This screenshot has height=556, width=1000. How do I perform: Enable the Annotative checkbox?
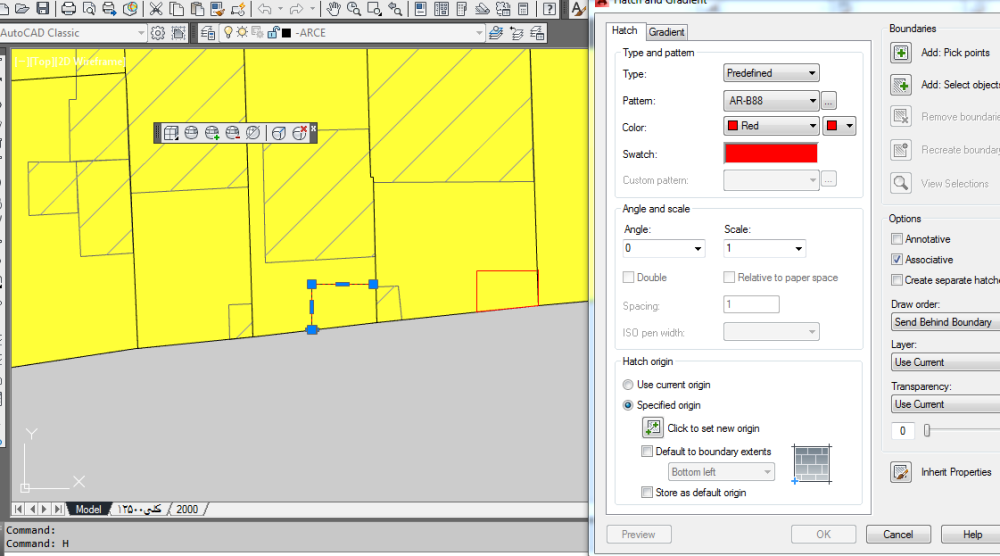coord(897,239)
